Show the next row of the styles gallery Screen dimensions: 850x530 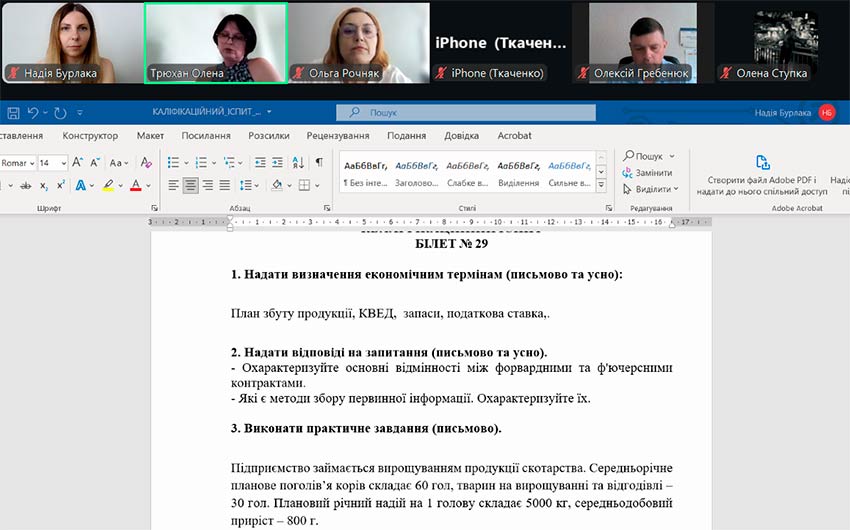coord(601,172)
